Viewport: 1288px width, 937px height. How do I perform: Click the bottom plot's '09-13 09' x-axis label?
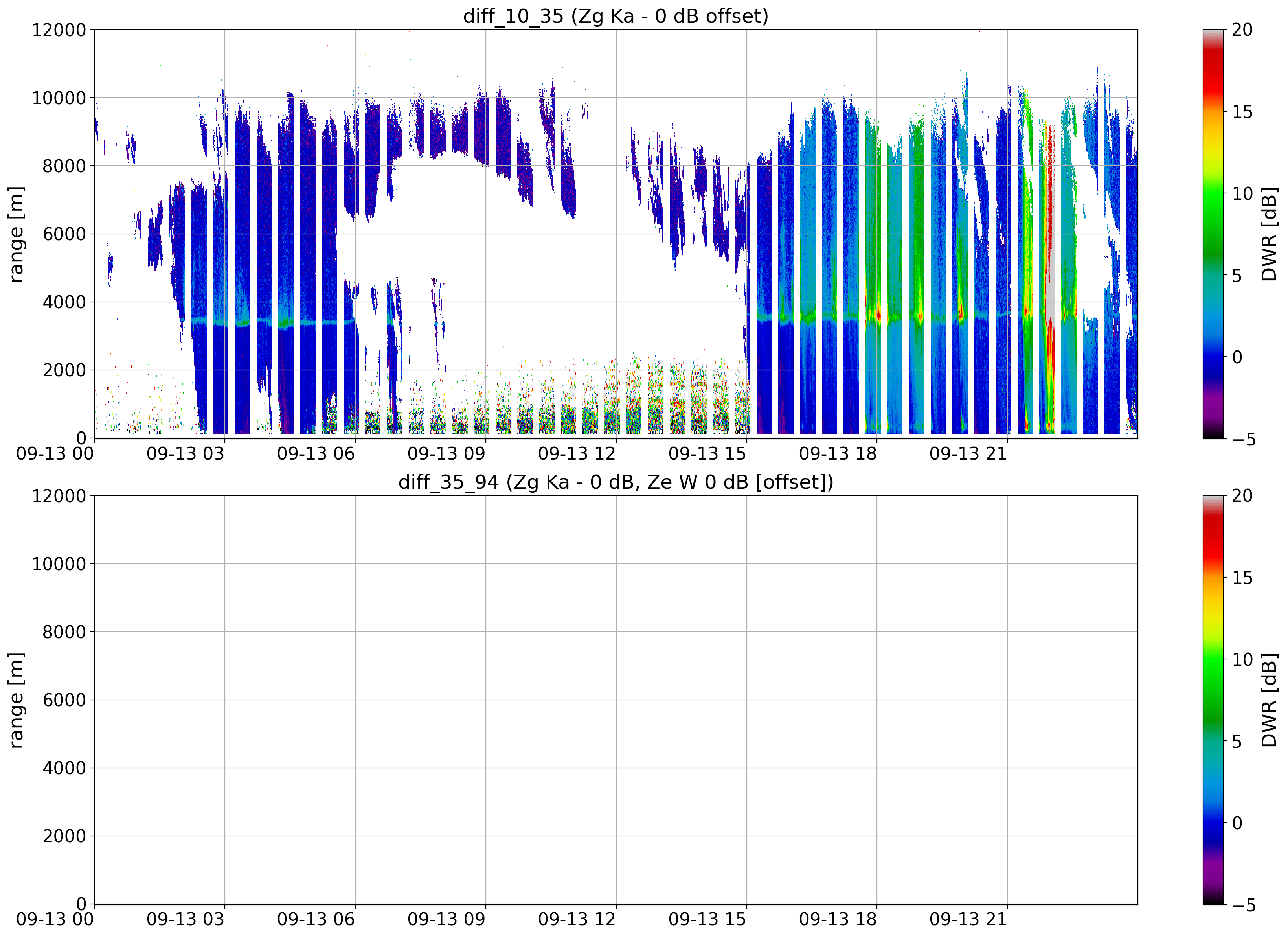pyautogui.click(x=446, y=919)
